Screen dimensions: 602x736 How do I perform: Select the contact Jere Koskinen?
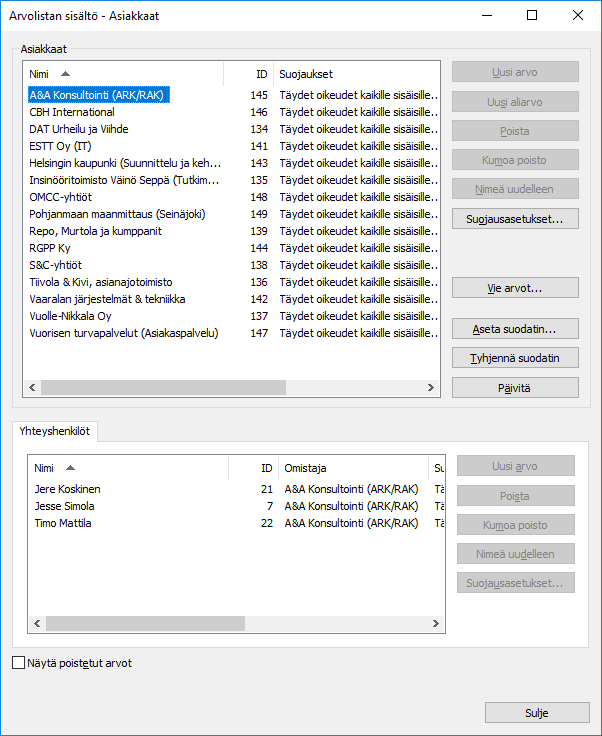point(67,489)
